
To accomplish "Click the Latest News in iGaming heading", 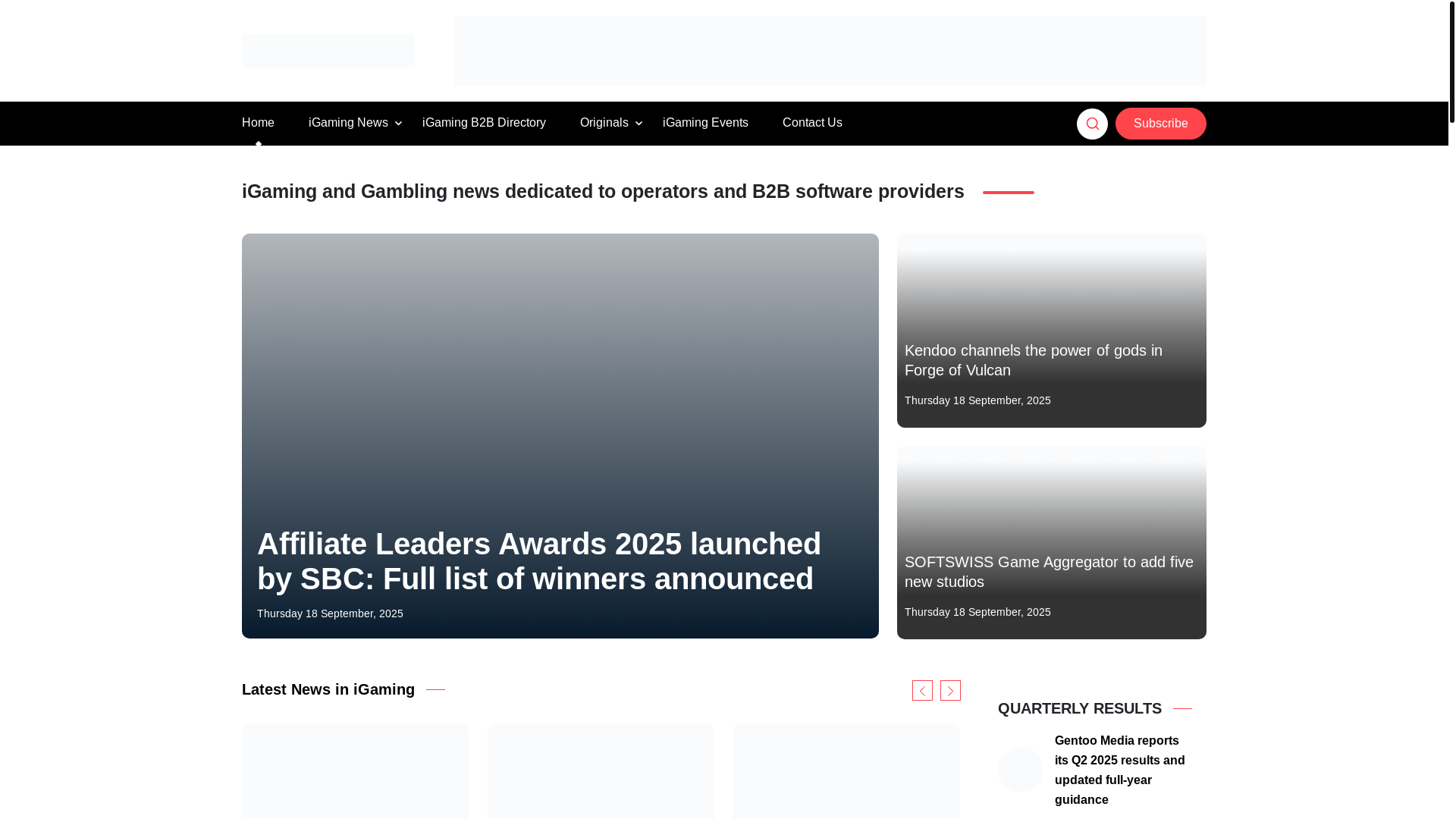I will point(328,689).
